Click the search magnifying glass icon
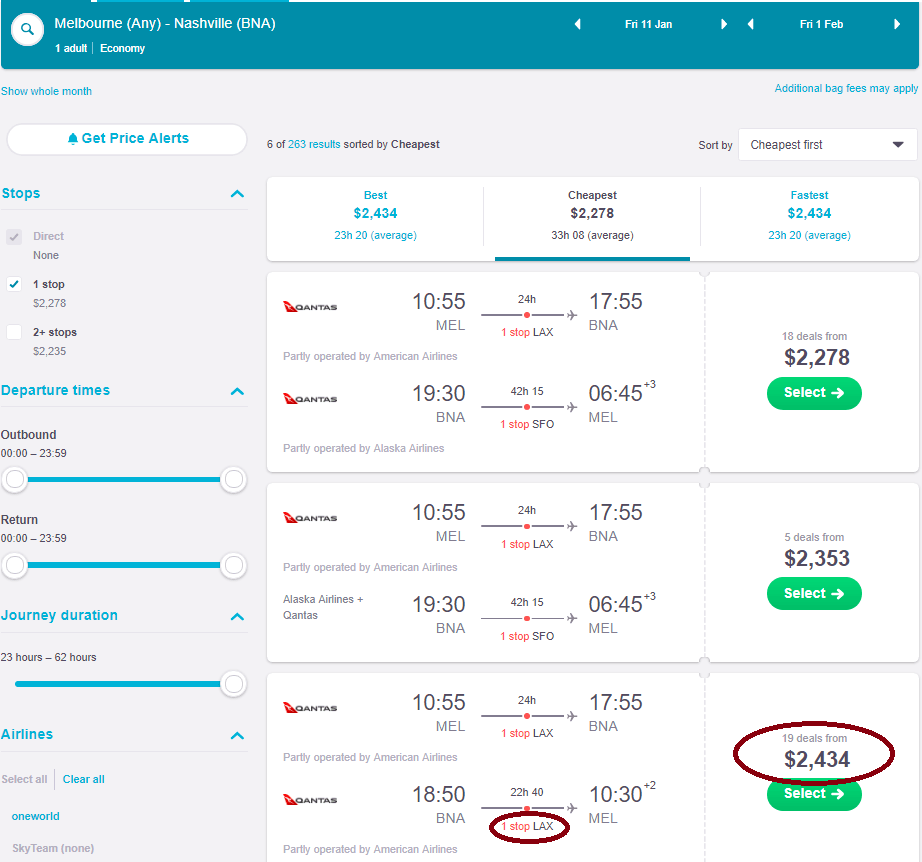922x862 pixels. pos(27,29)
